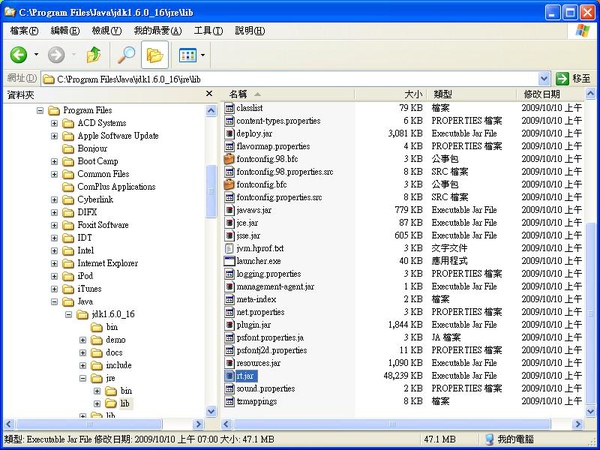
Task: Select the Bonjour folder in tree
Action: [x=92, y=148]
